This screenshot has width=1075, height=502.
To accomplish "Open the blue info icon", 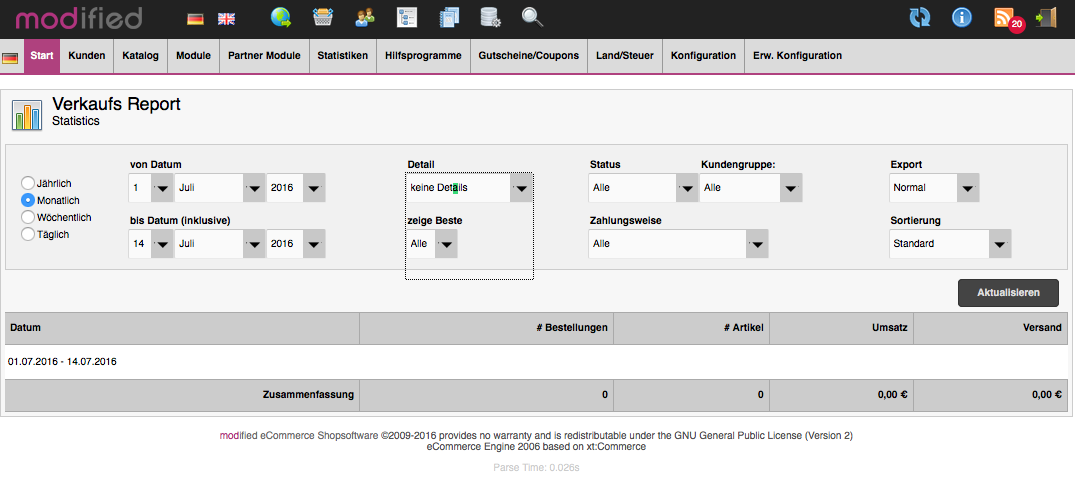I will [961, 17].
